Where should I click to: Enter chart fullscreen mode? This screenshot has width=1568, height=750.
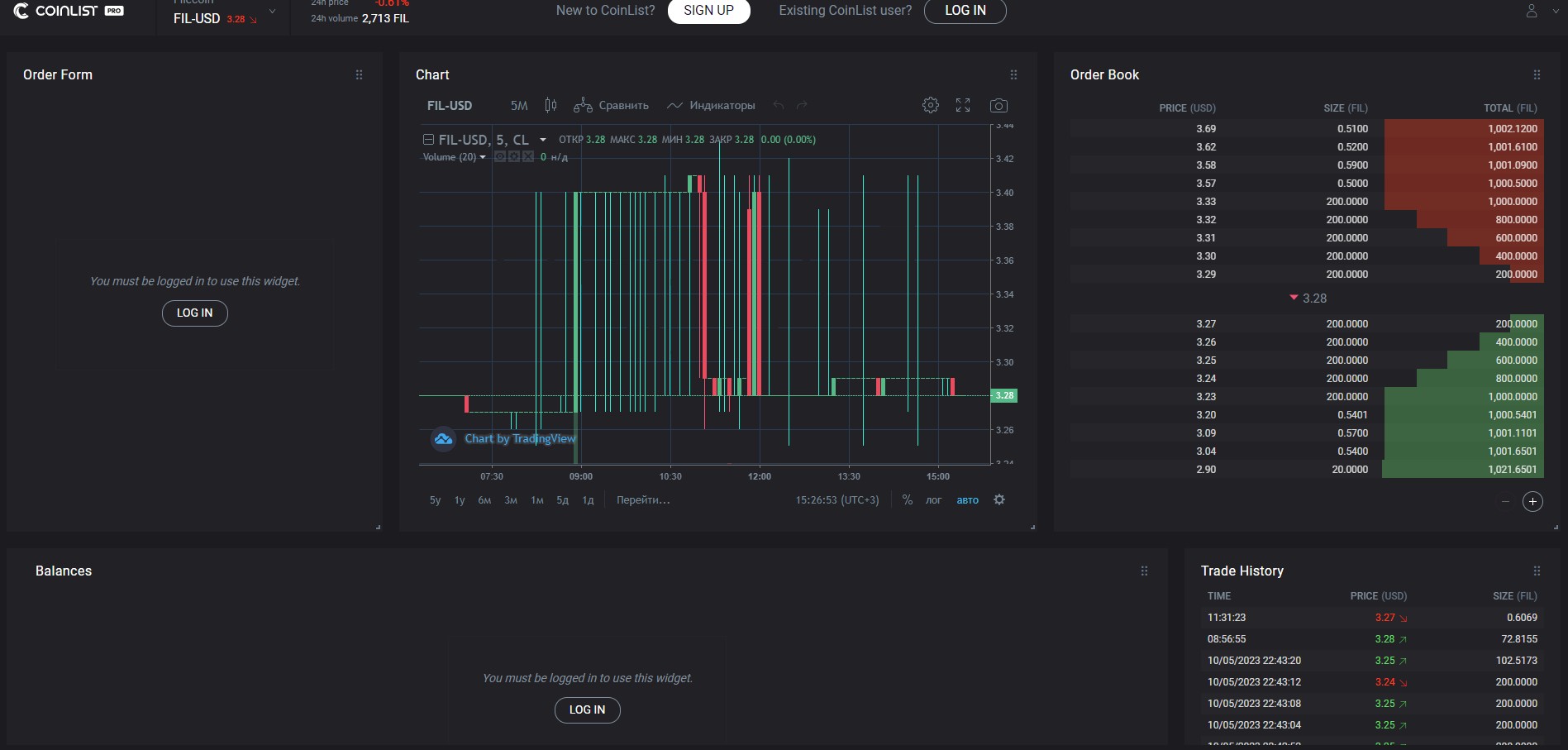(x=963, y=105)
